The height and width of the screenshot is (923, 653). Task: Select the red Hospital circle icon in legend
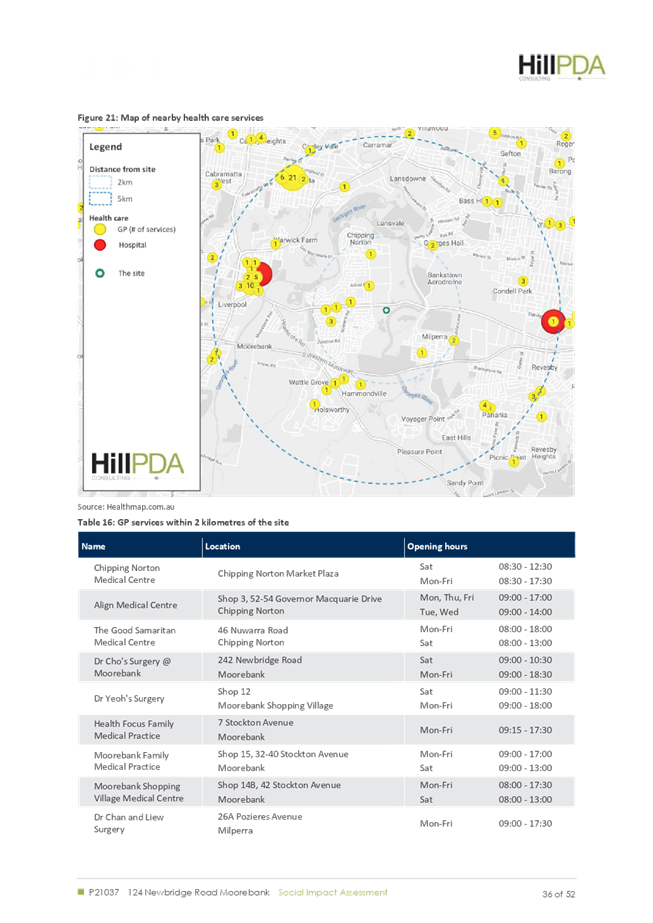(x=100, y=245)
